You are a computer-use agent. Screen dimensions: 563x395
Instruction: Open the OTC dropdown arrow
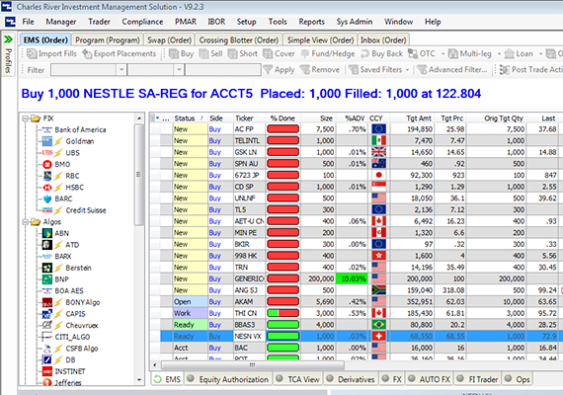pos(443,54)
